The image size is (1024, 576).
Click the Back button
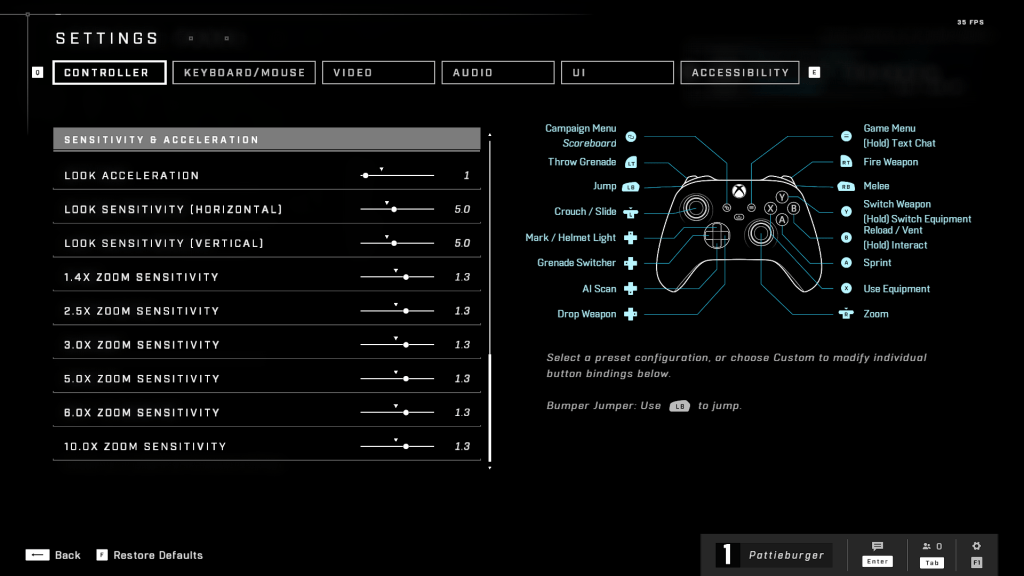click(x=54, y=555)
